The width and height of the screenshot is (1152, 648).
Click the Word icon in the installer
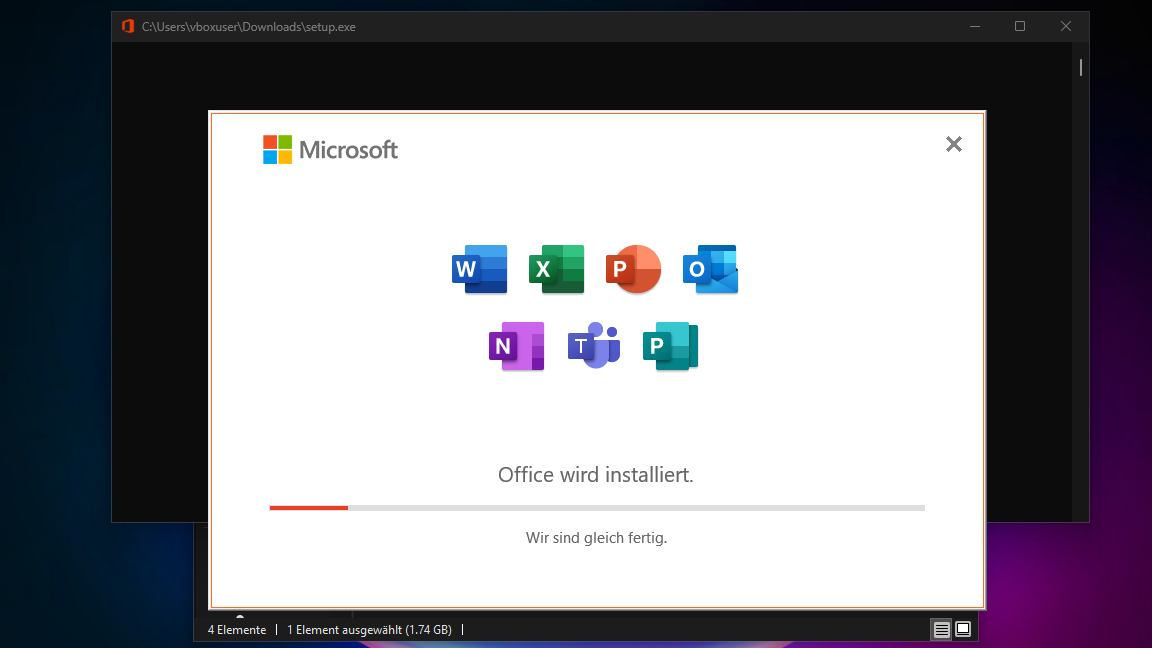(x=480, y=269)
